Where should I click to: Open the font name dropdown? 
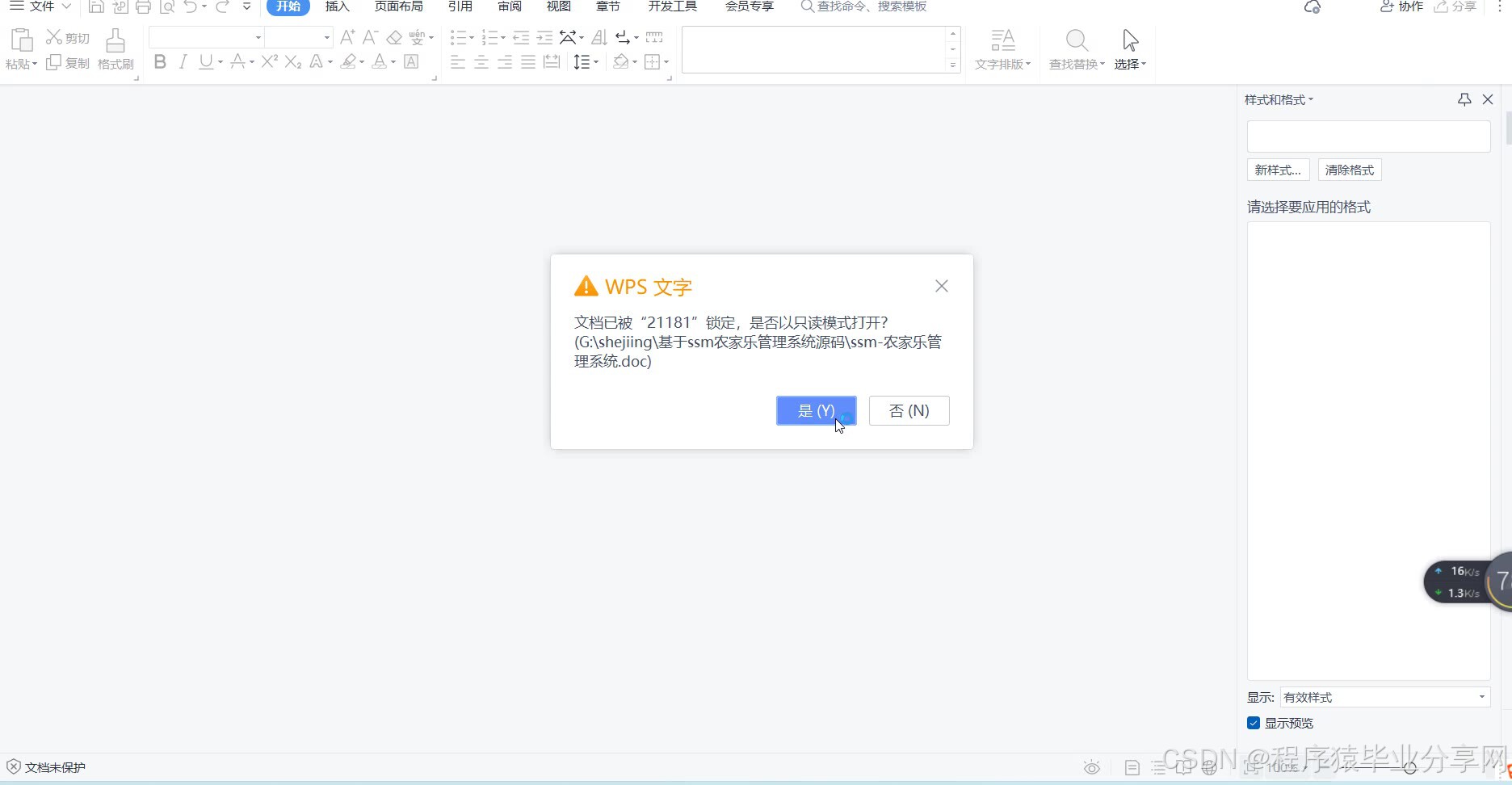258,38
